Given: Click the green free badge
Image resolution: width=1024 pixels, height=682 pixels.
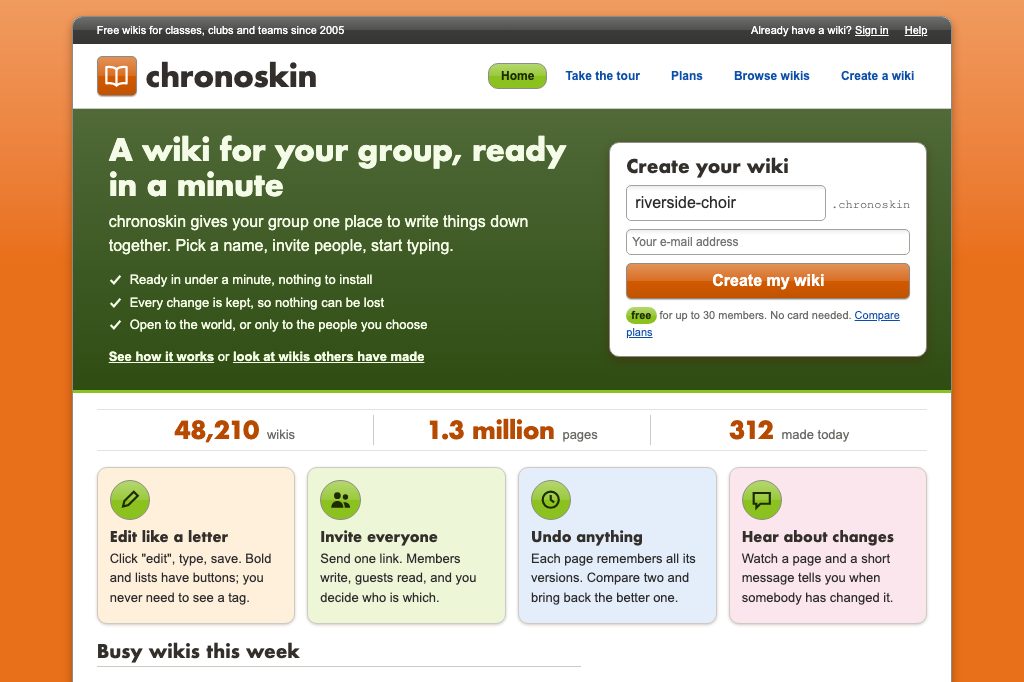Looking at the screenshot, I should pyautogui.click(x=641, y=316).
